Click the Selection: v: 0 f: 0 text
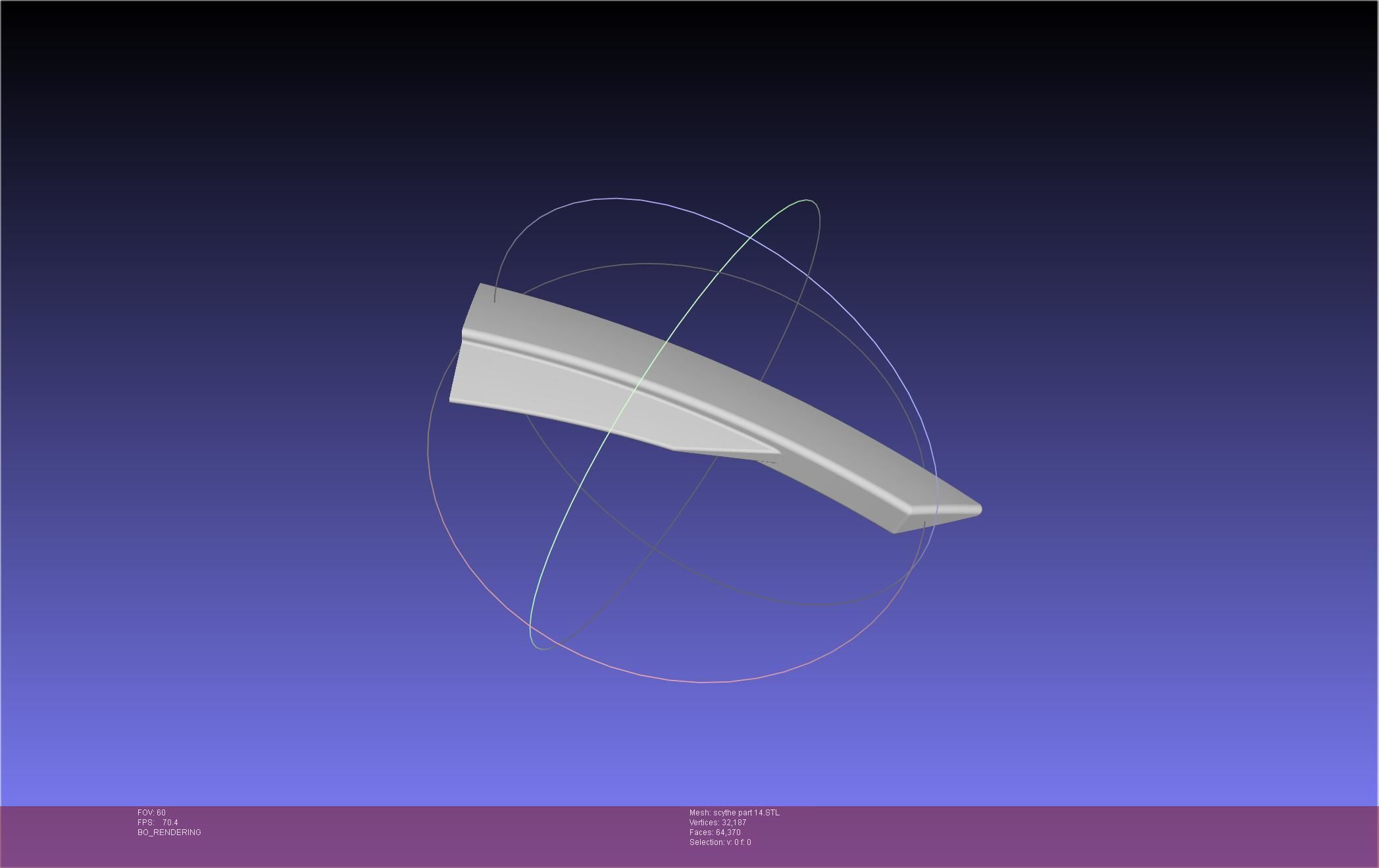Image resolution: width=1379 pixels, height=868 pixels. (720, 842)
